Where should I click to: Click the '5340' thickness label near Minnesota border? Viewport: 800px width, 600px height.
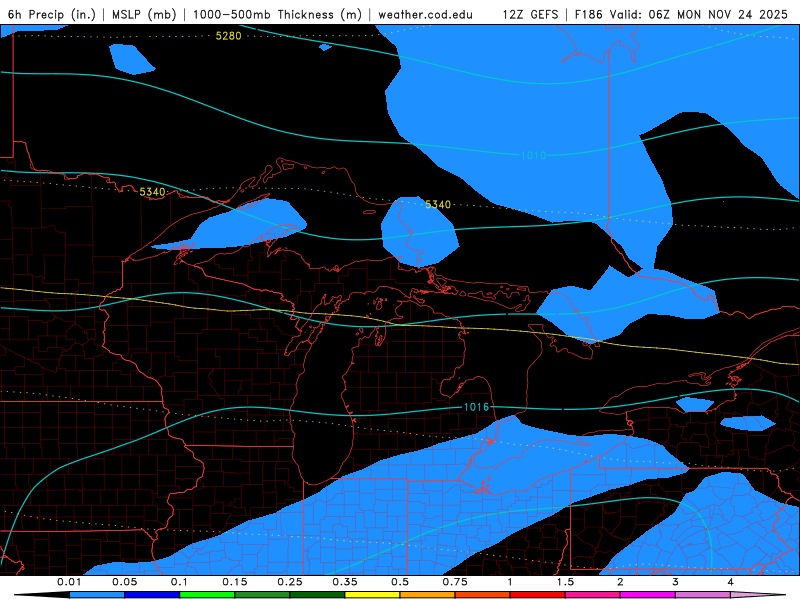pos(152,192)
